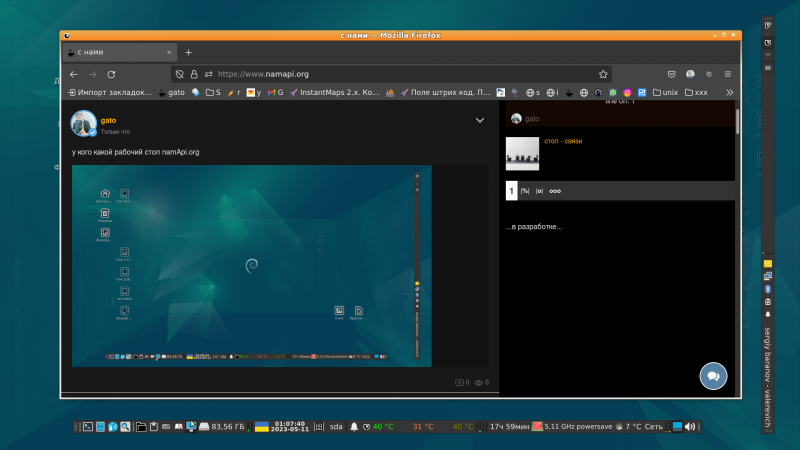Viewport: 800px width, 450px height.
Task: Show more bookmarks overflow chevron
Action: 729,92
